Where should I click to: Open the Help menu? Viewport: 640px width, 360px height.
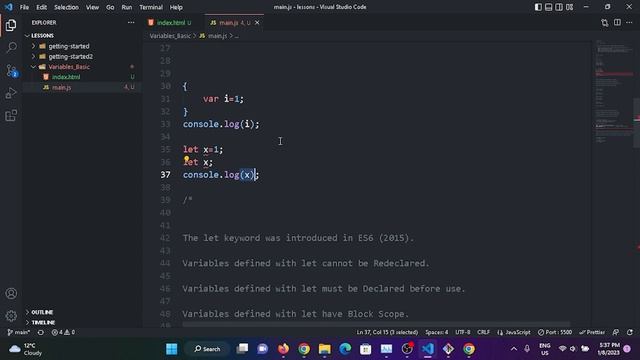pos(176,7)
